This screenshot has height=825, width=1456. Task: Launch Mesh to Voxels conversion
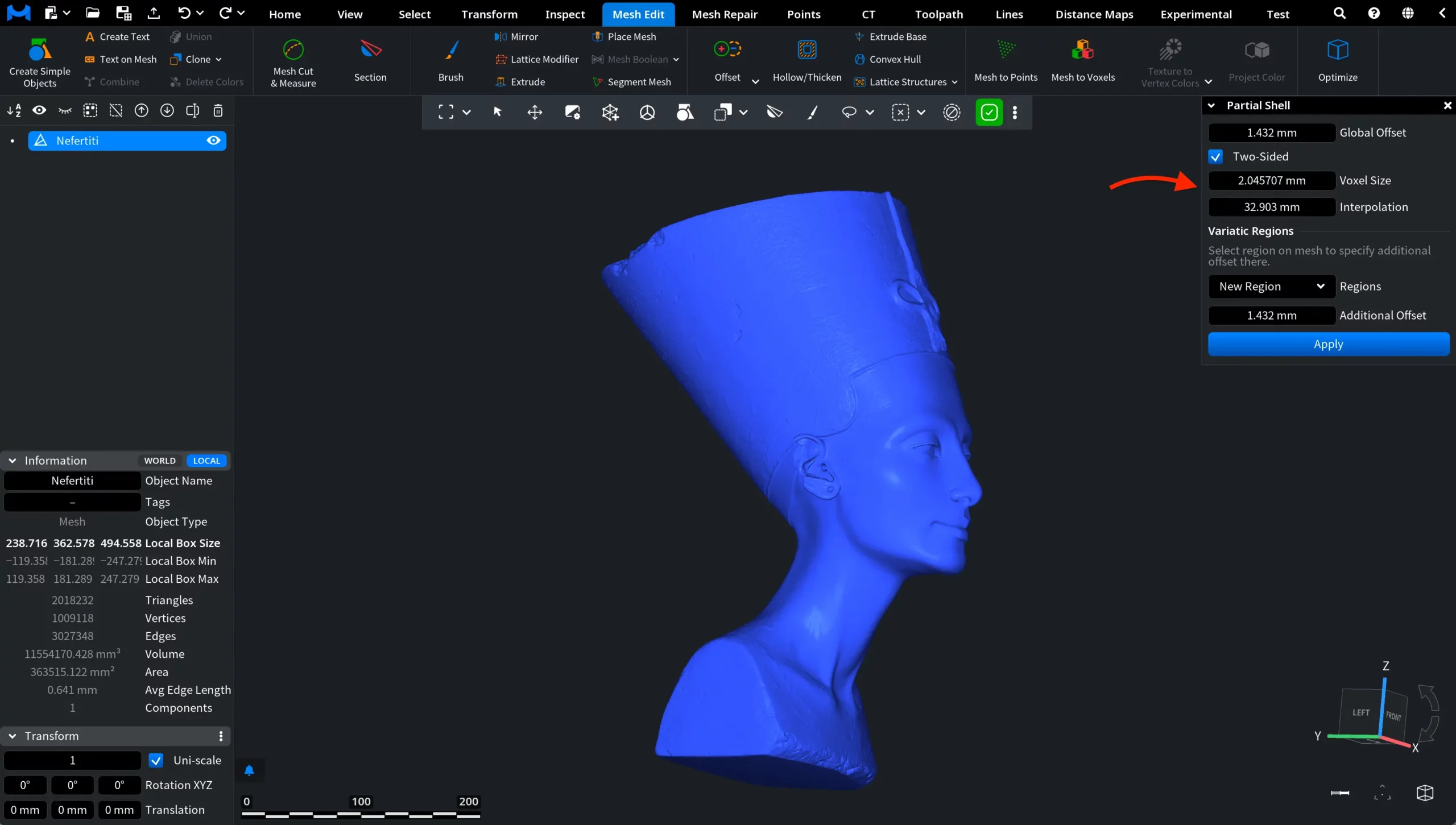pos(1083,61)
